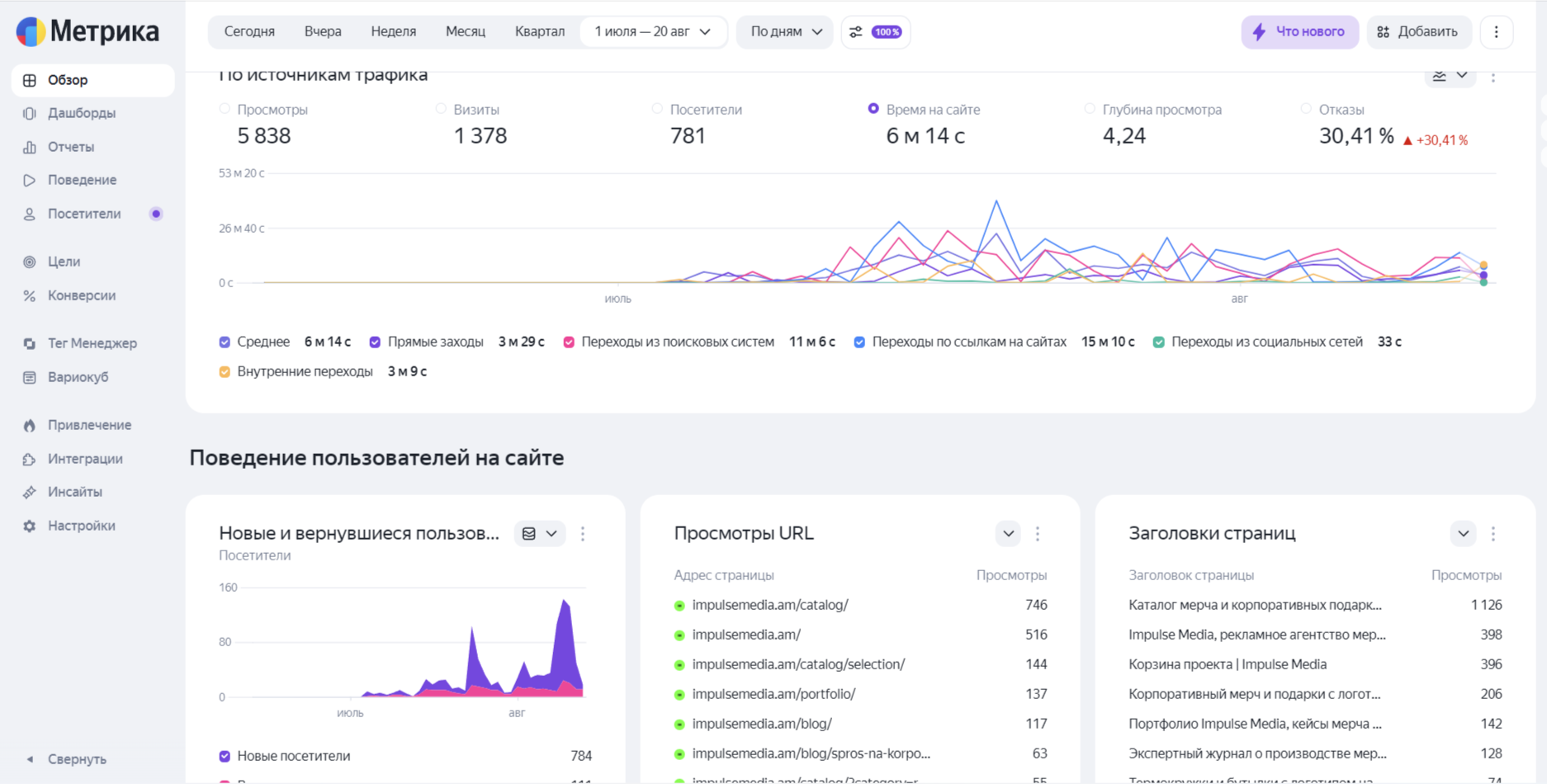Click the Конверсии percent icon
1547x784 pixels.
click(30, 295)
